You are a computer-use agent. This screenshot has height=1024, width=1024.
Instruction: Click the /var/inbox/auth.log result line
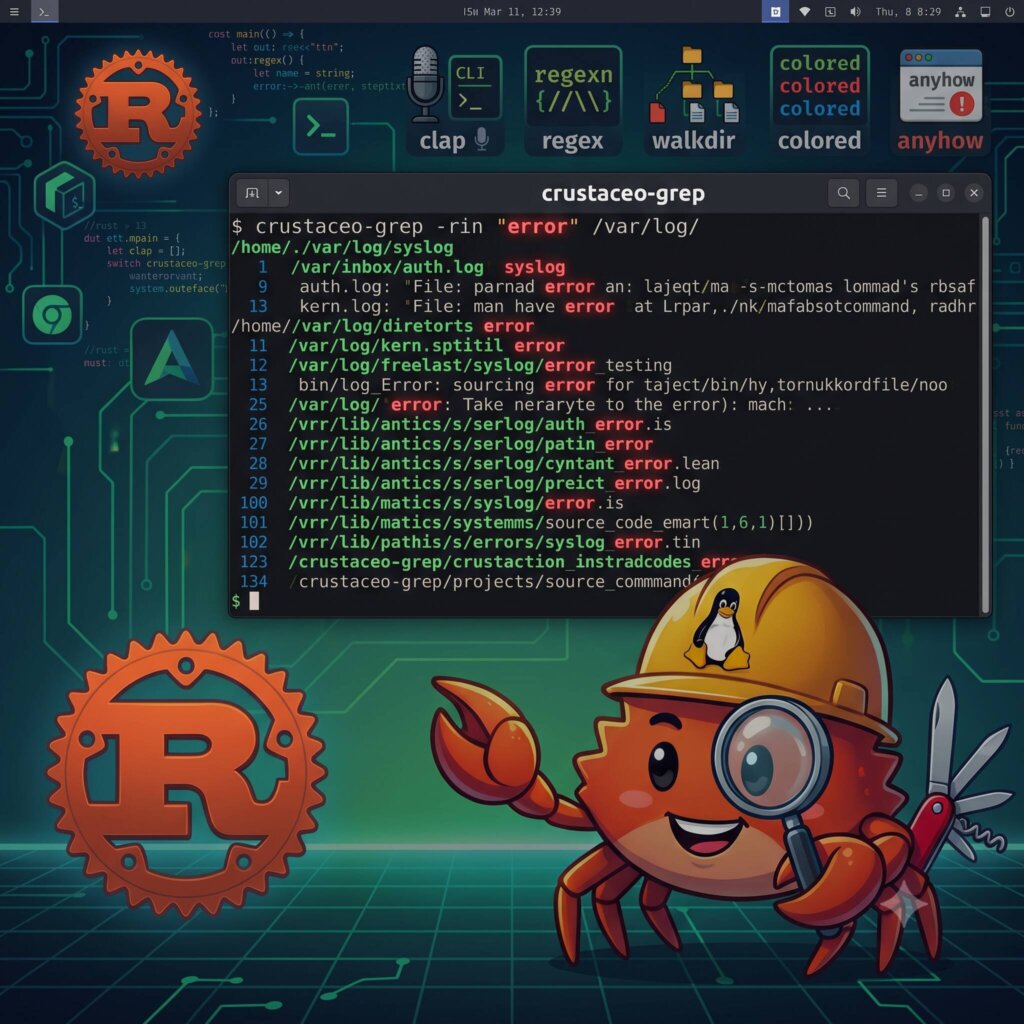411,267
